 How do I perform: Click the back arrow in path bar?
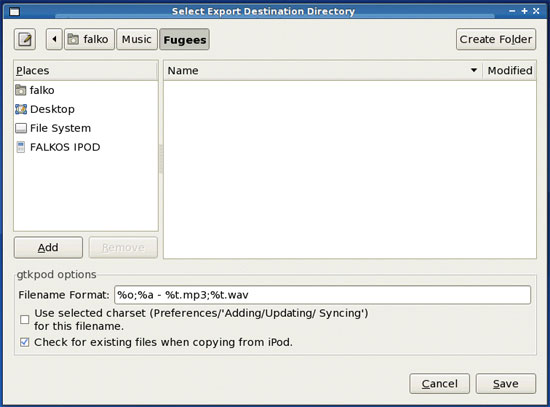coord(54,39)
